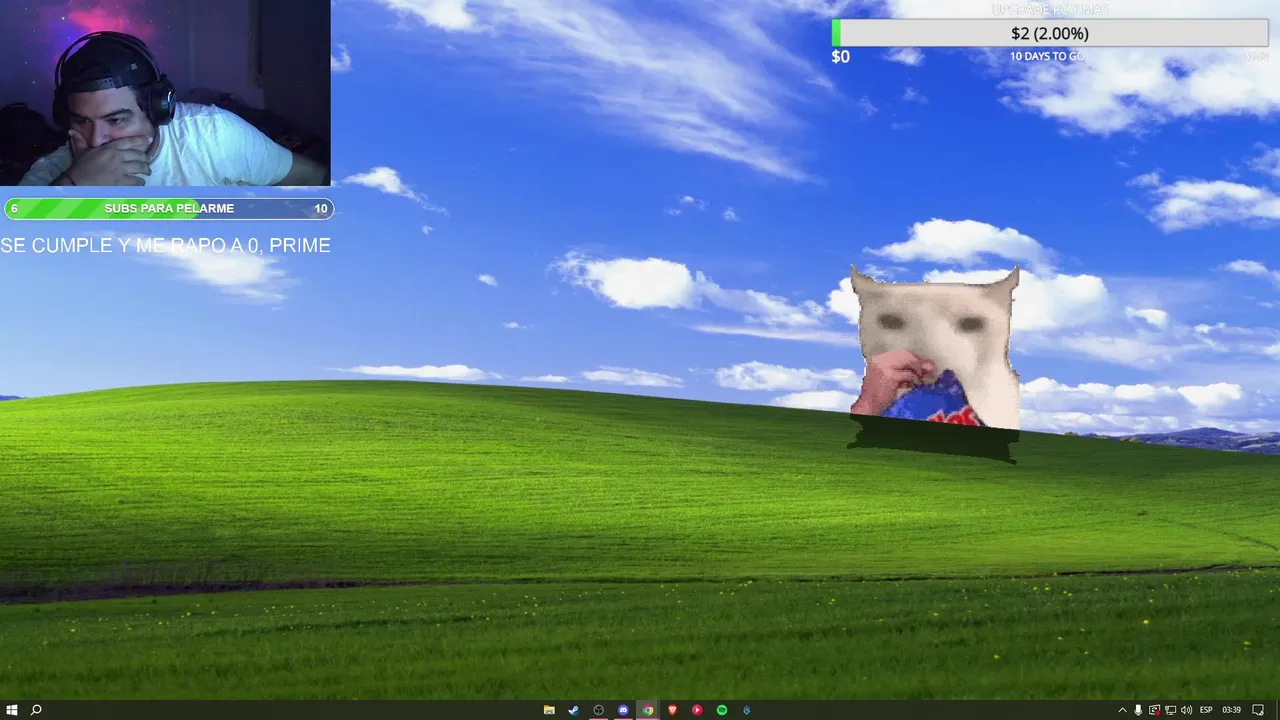Show hidden system tray icons

click(1122, 710)
